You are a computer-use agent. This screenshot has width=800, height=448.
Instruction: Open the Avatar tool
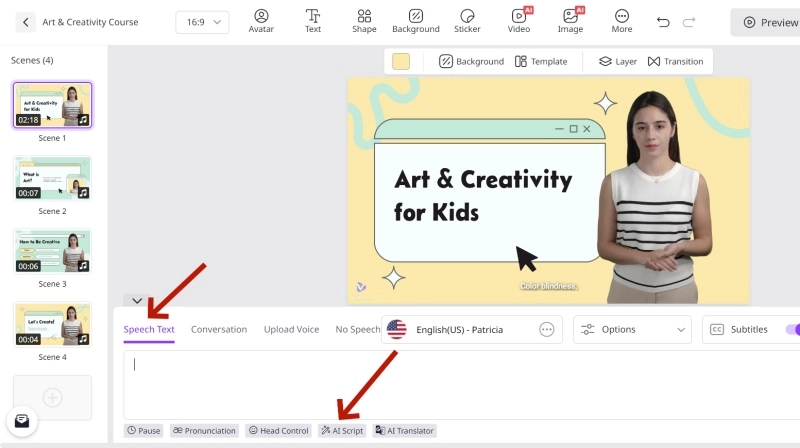point(261,21)
